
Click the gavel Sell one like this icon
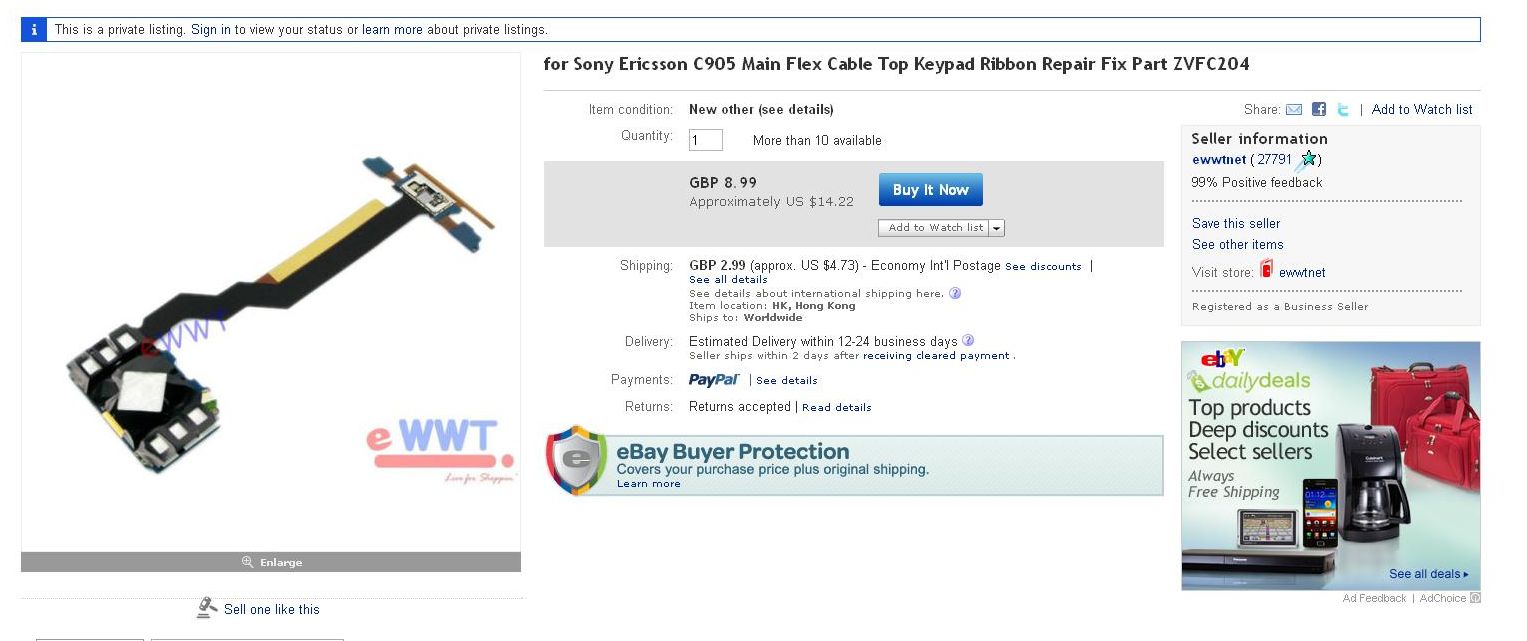207,608
